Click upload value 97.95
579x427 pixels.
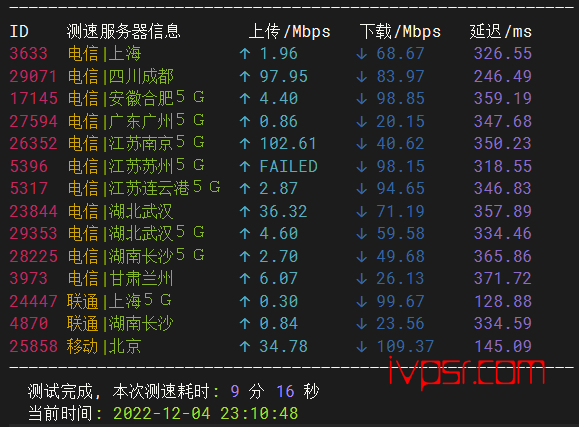coord(283,76)
